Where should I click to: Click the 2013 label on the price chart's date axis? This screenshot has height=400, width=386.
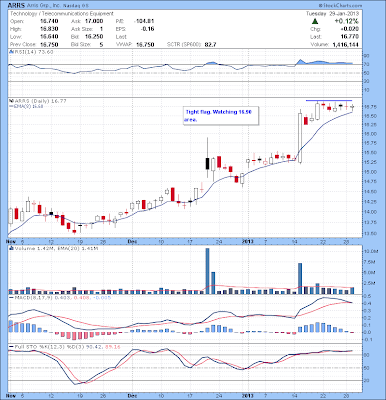point(248,241)
